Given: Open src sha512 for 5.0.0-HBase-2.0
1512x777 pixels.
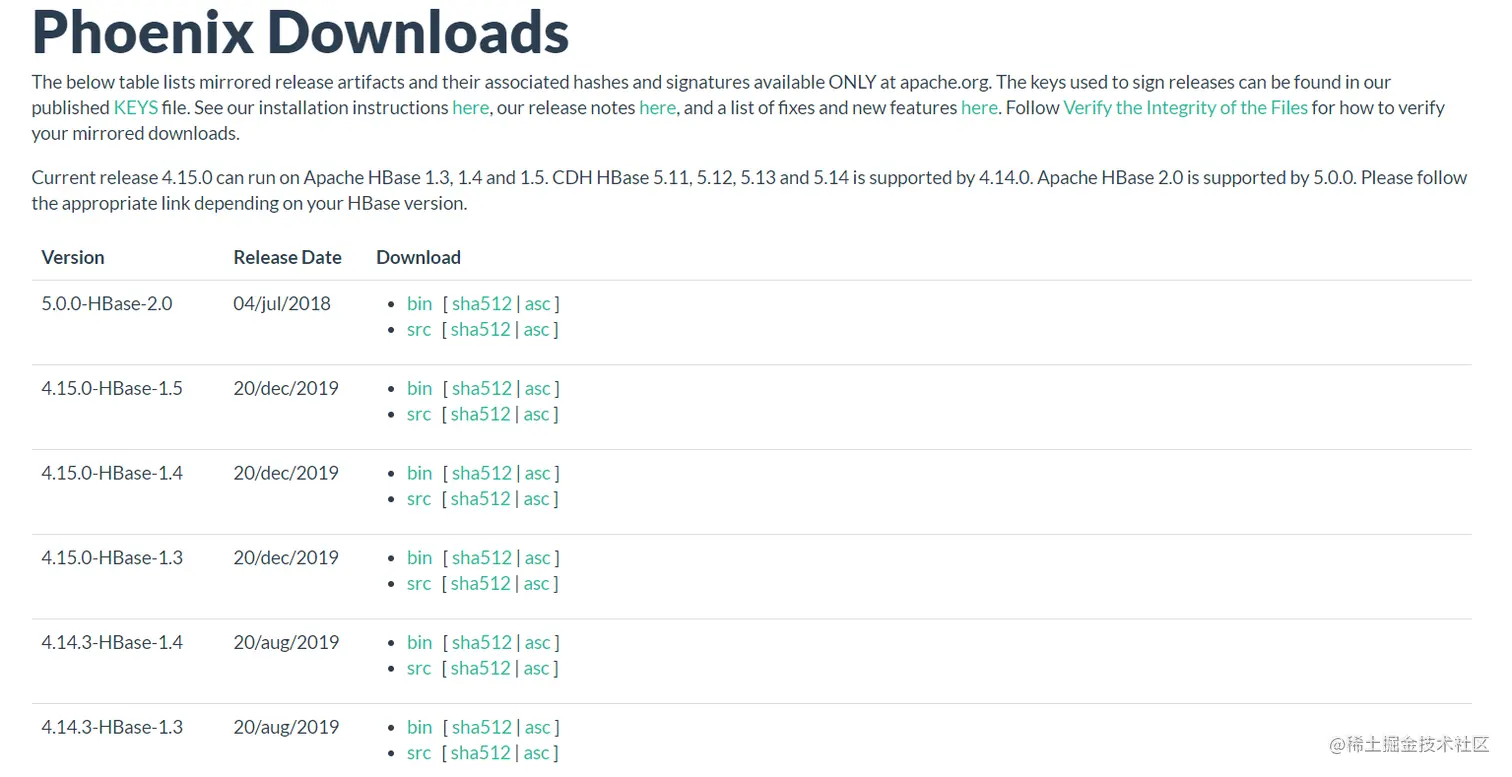Looking at the screenshot, I should (480, 329).
